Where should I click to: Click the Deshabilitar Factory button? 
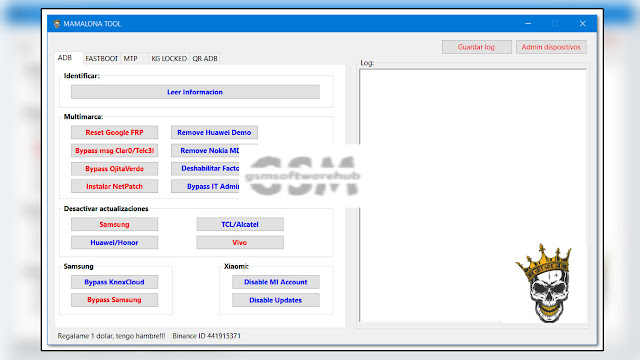(x=205, y=169)
